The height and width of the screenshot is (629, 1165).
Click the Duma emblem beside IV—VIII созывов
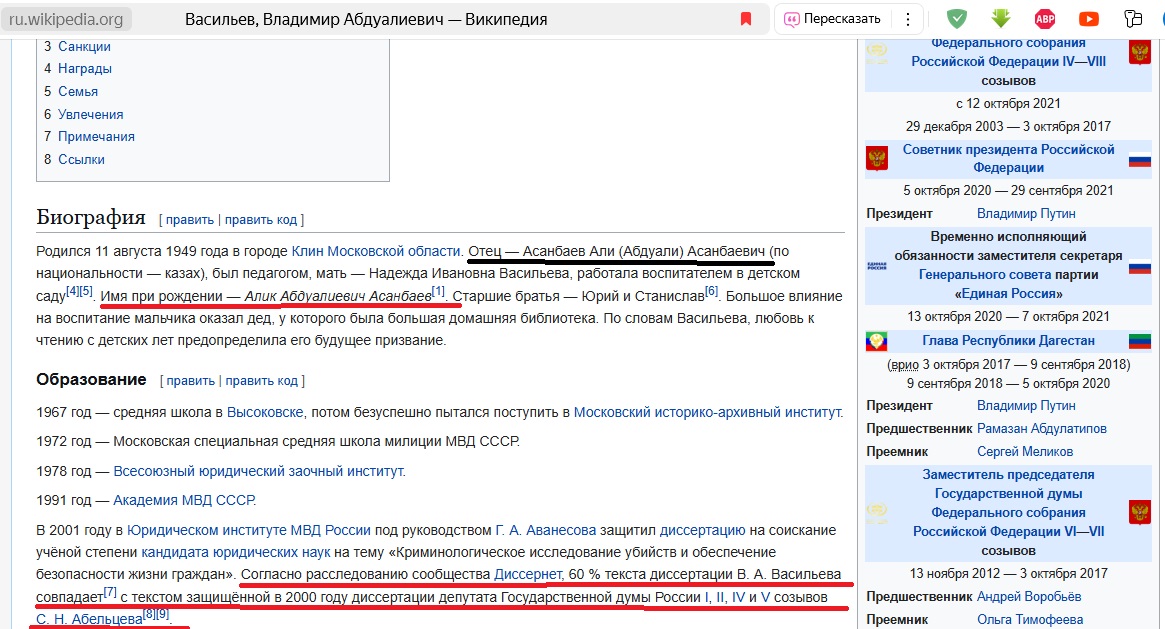click(x=877, y=53)
